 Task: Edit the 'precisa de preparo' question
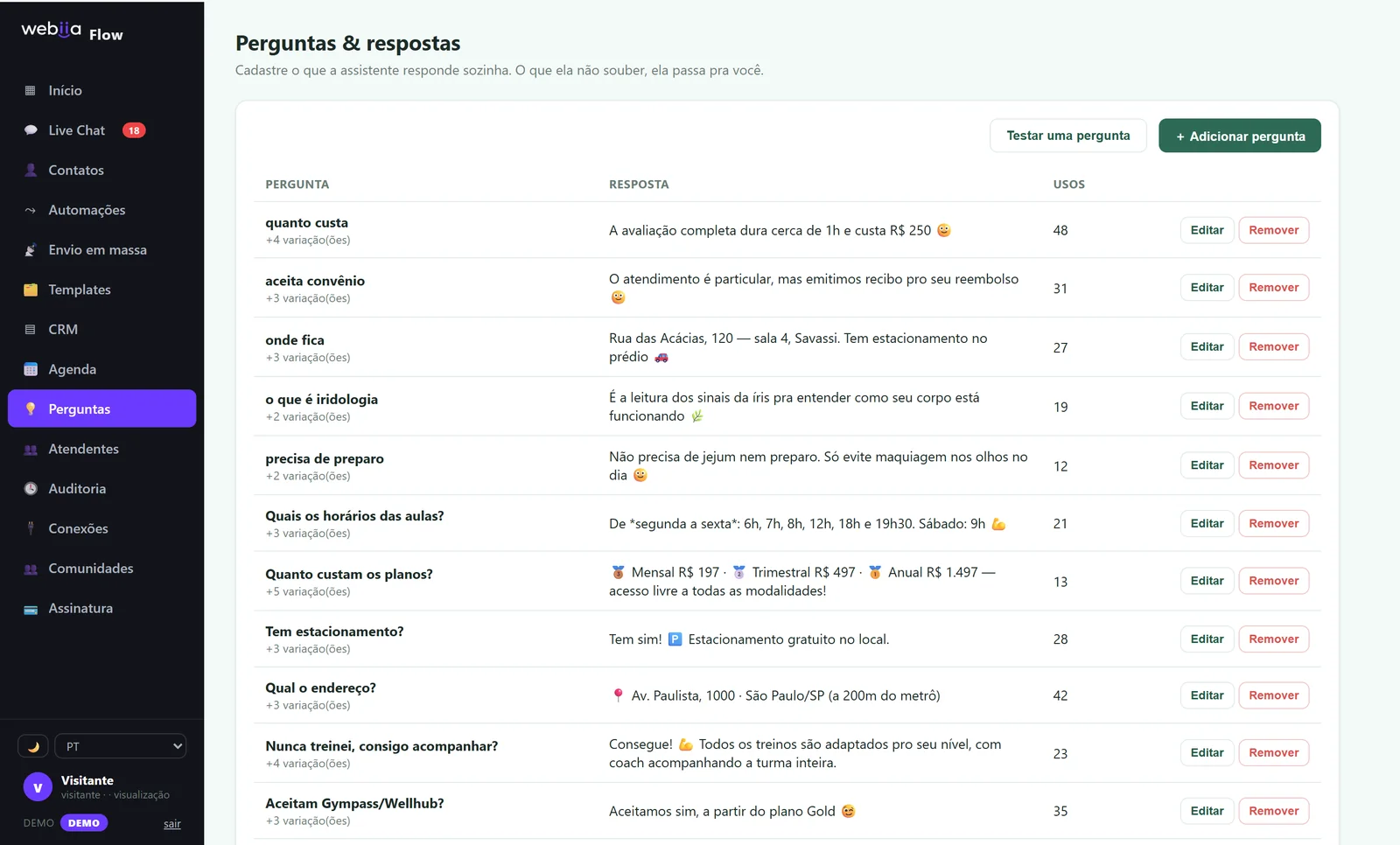(x=1207, y=465)
